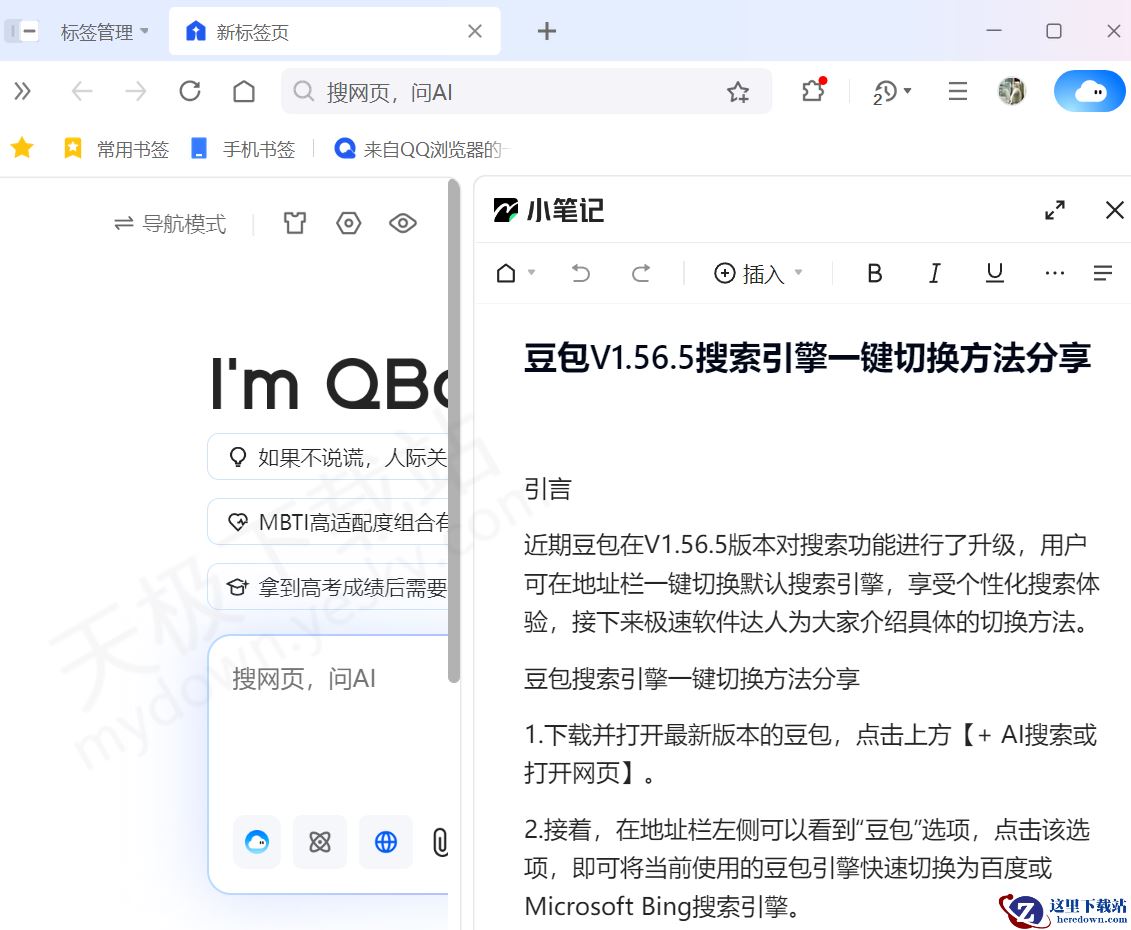Open the browser home page
Screen dimensions: 1131x930
point(244,92)
